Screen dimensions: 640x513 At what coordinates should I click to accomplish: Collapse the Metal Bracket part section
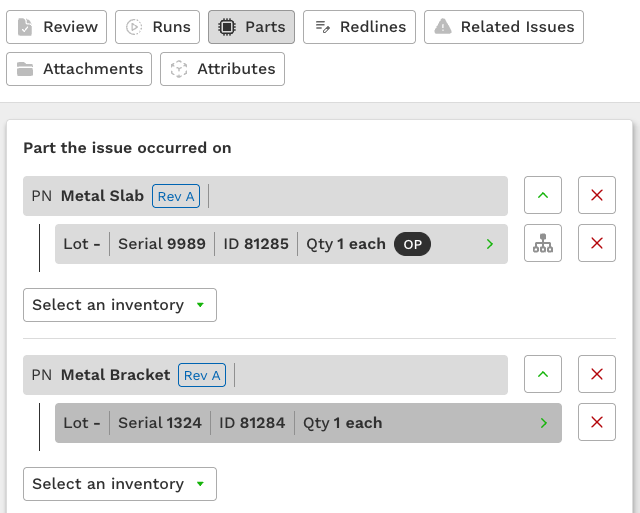pyautogui.click(x=543, y=374)
